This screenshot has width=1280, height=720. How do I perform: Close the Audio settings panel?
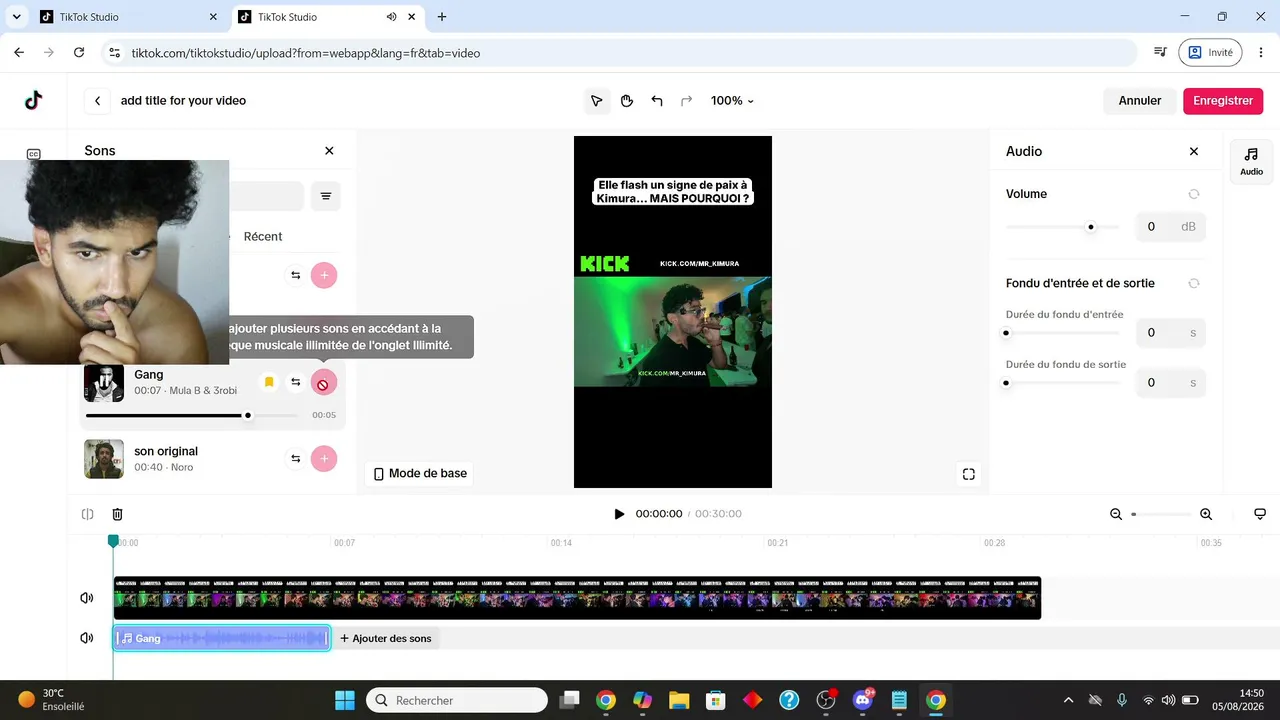point(1194,151)
